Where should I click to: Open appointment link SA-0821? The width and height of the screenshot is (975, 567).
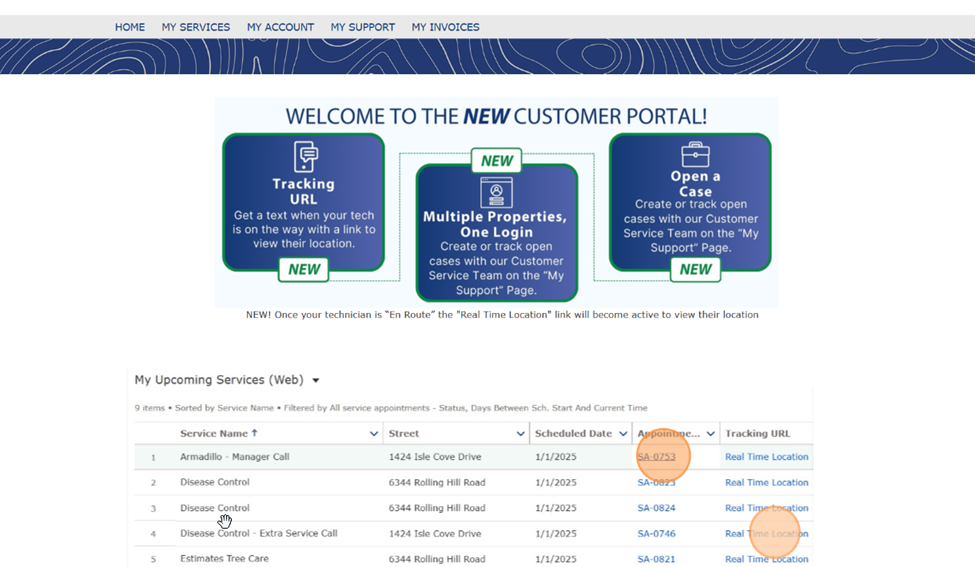pos(656,559)
